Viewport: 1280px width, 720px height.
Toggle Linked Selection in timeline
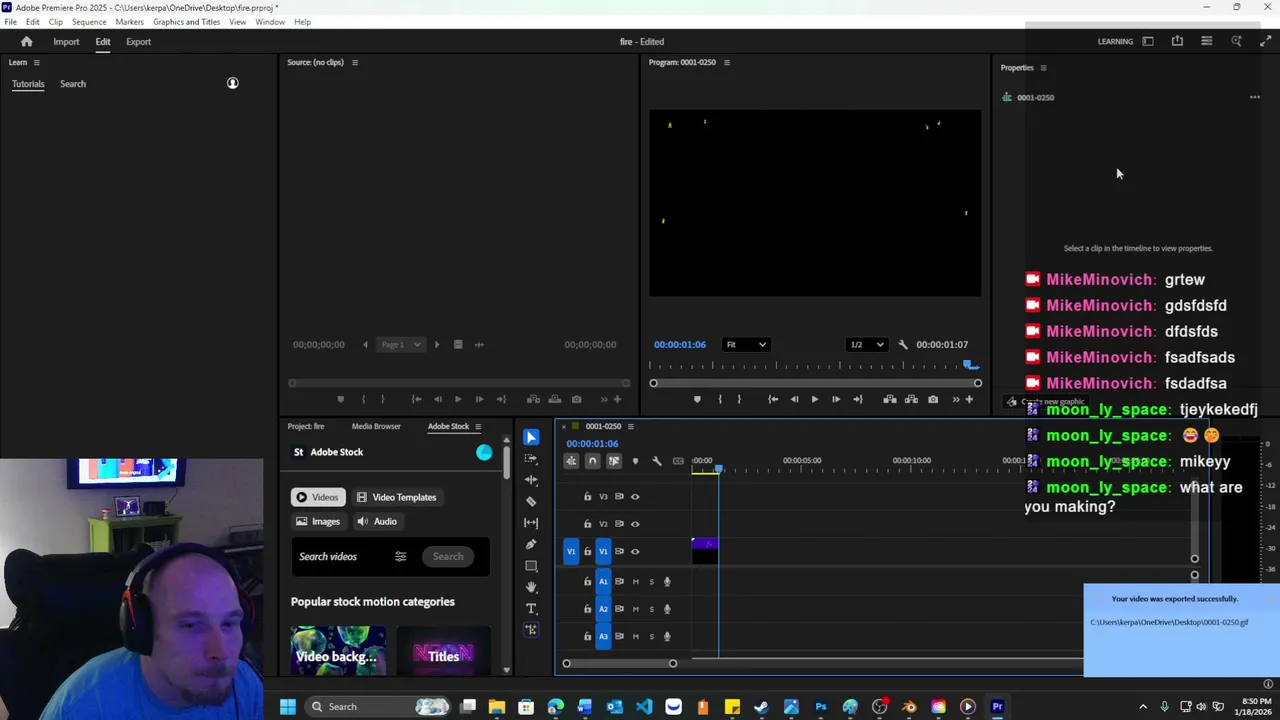(614, 461)
